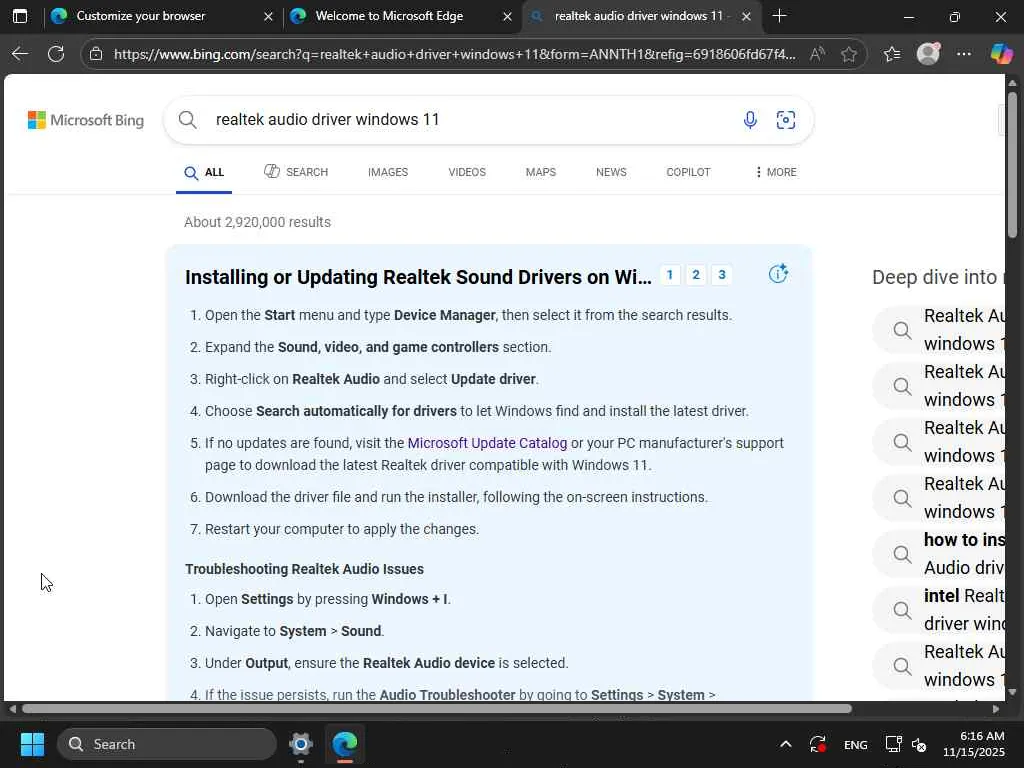This screenshot has width=1024, height=768.
Task: Open the Microsoft Update Catalog link
Action: (487, 443)
